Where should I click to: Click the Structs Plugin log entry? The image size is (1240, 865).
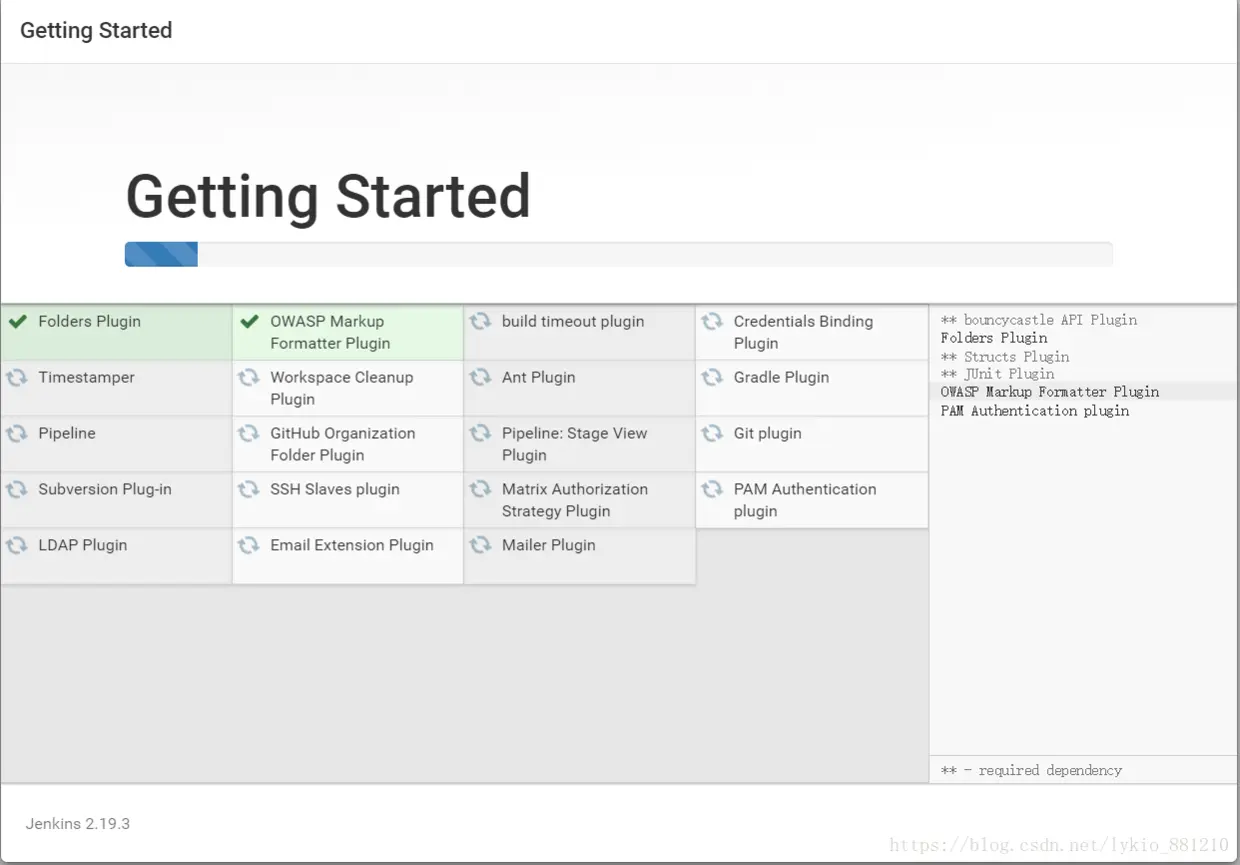pos(1005,356)
